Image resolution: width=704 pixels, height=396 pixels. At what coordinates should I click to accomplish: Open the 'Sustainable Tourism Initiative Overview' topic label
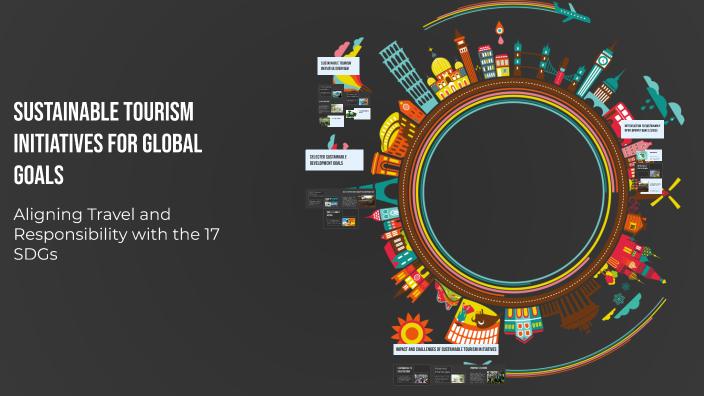(x=338, y=66)
